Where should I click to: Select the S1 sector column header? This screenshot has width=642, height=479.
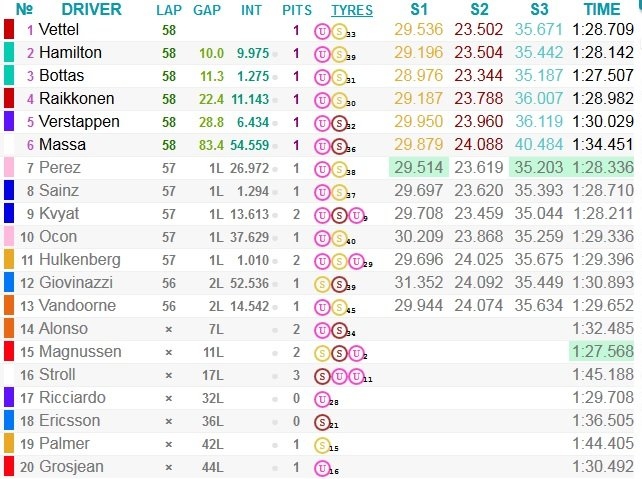tap(419, 9)
